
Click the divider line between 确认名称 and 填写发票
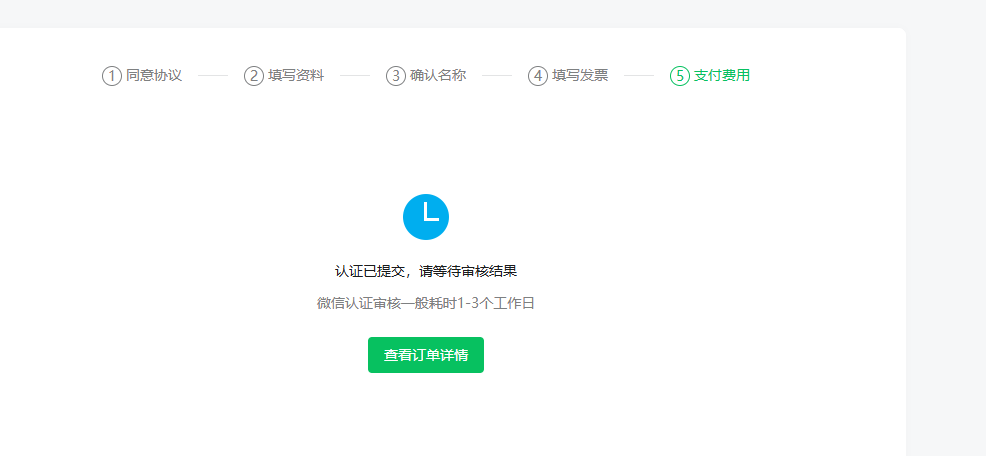[497, 76]
